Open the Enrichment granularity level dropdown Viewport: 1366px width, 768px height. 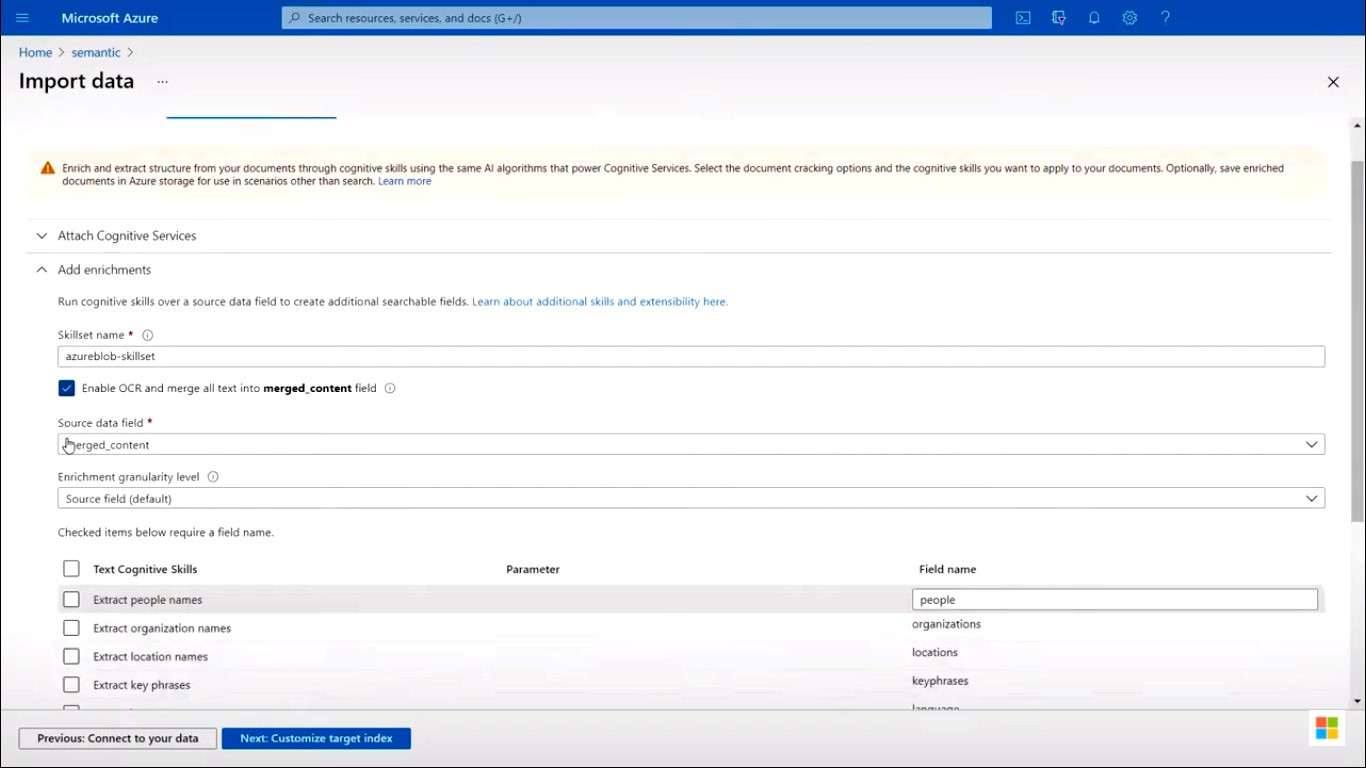tap(691, 498)
